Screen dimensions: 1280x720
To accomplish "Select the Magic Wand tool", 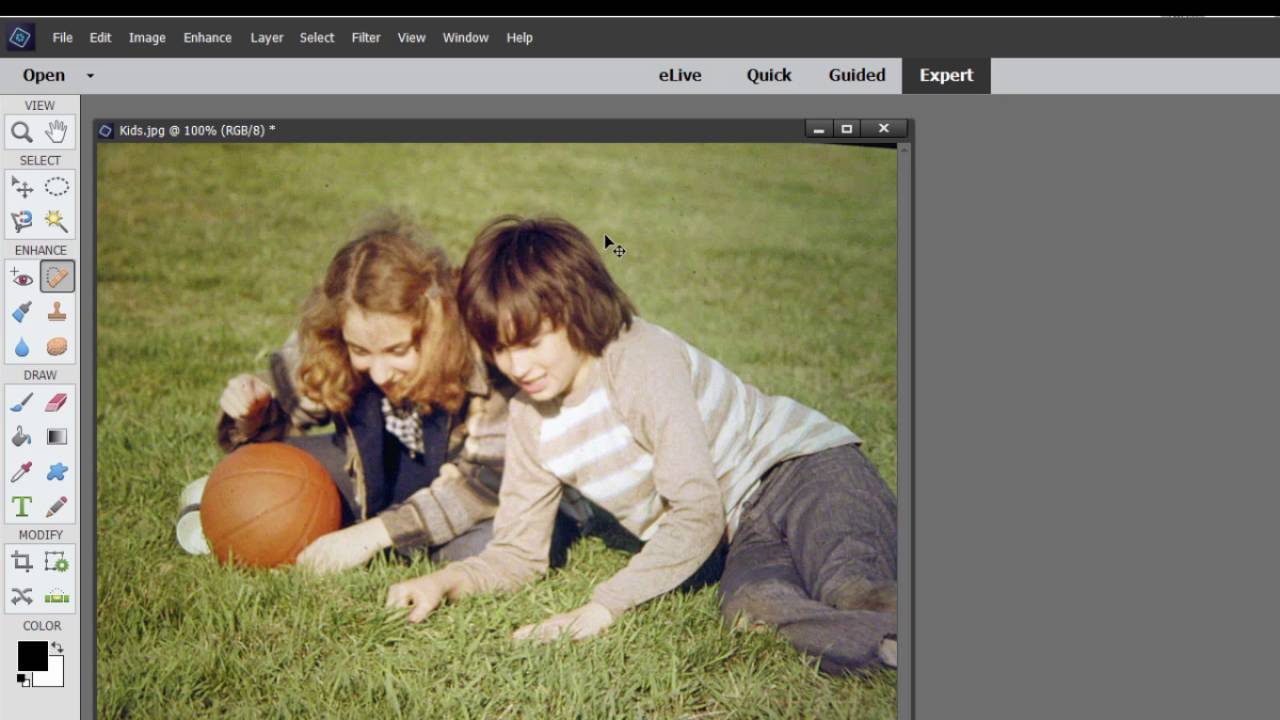I will click(57, 221).
